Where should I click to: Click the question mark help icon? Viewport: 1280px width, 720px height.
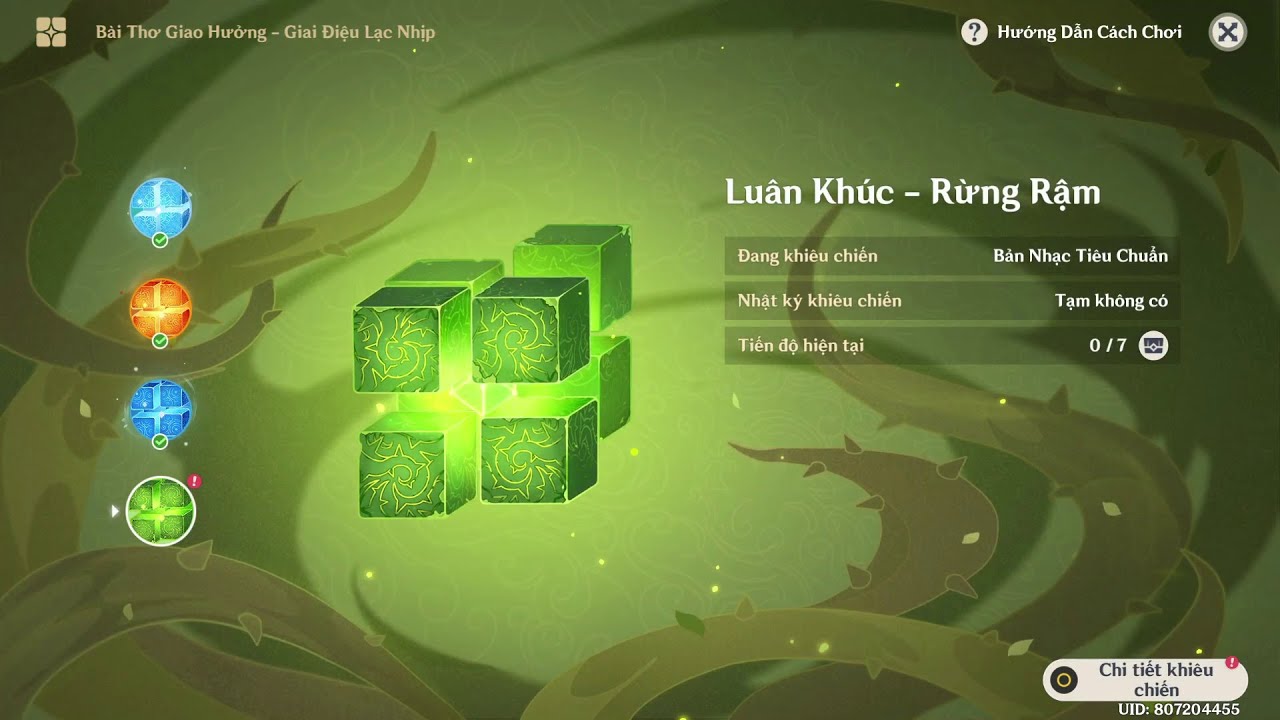(974, 32)
